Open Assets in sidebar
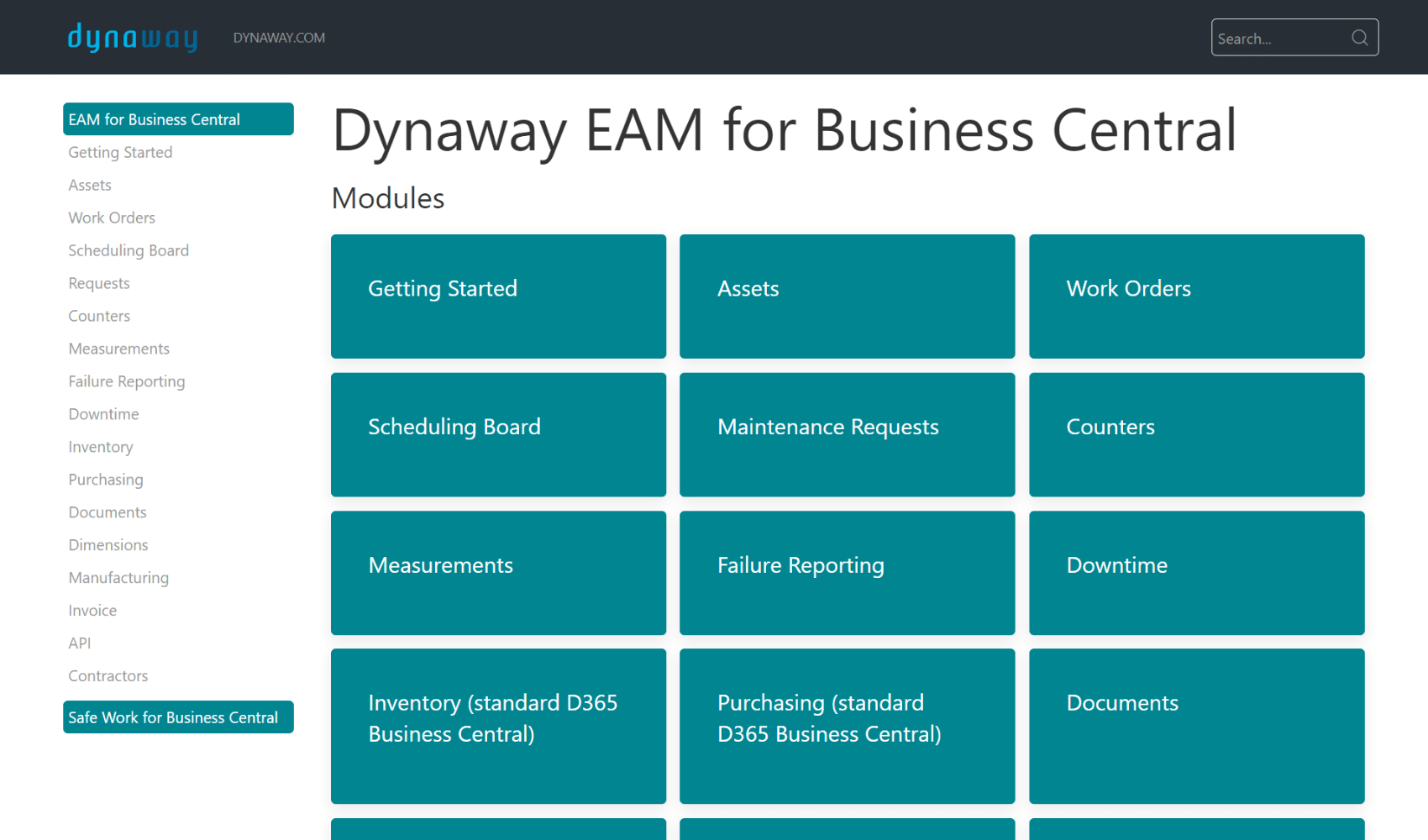 [x=90, y=185]
